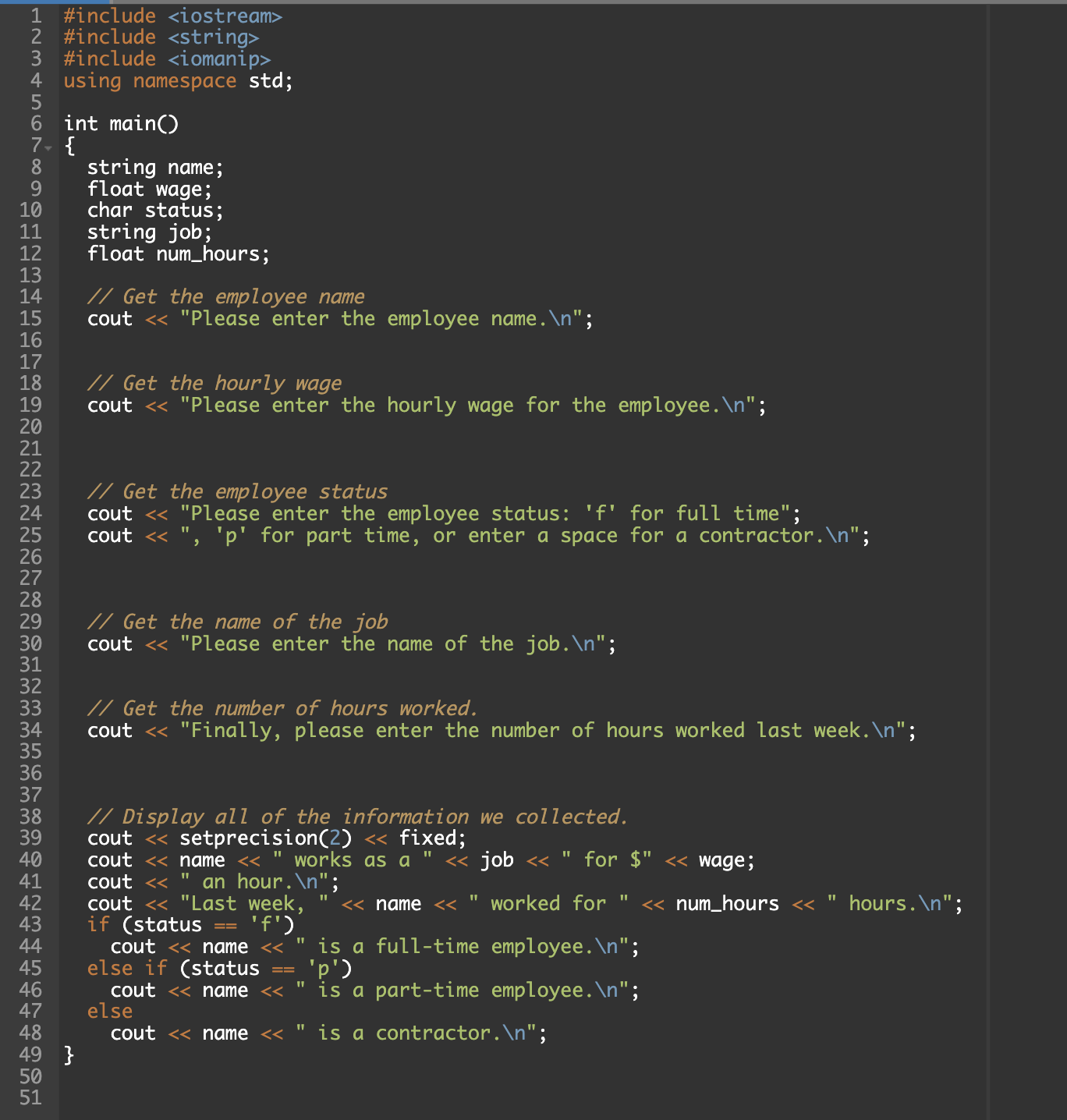
Task: Click int main() on line 6
Action: click(x=121, y=123)
